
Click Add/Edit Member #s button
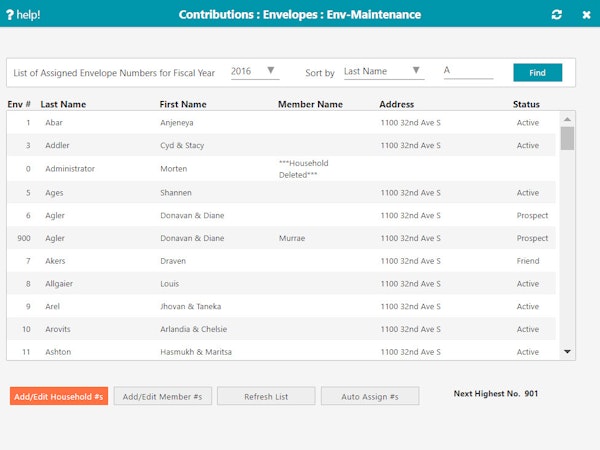click(162, 396)
